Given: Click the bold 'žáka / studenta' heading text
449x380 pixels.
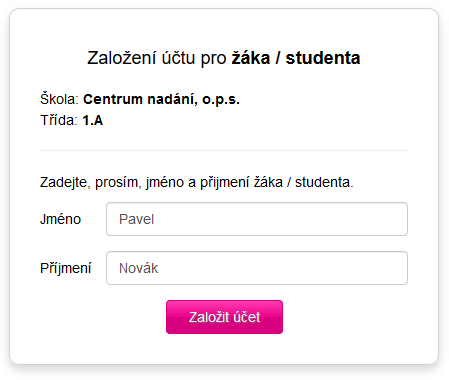Looking at the screenshot, I should [x=296, y=58].
